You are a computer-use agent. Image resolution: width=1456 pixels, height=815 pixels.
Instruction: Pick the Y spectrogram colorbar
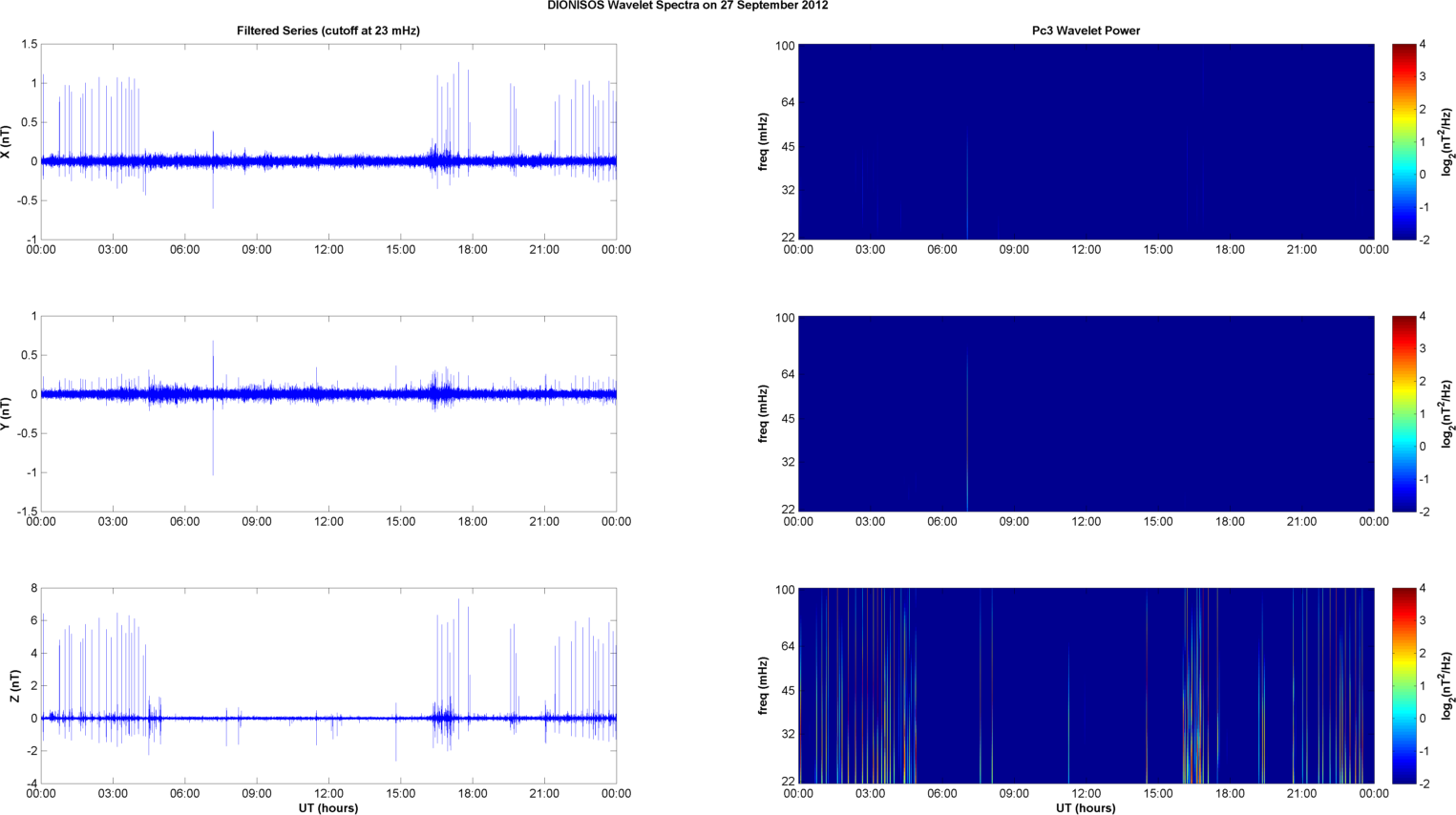[1403, 414]
